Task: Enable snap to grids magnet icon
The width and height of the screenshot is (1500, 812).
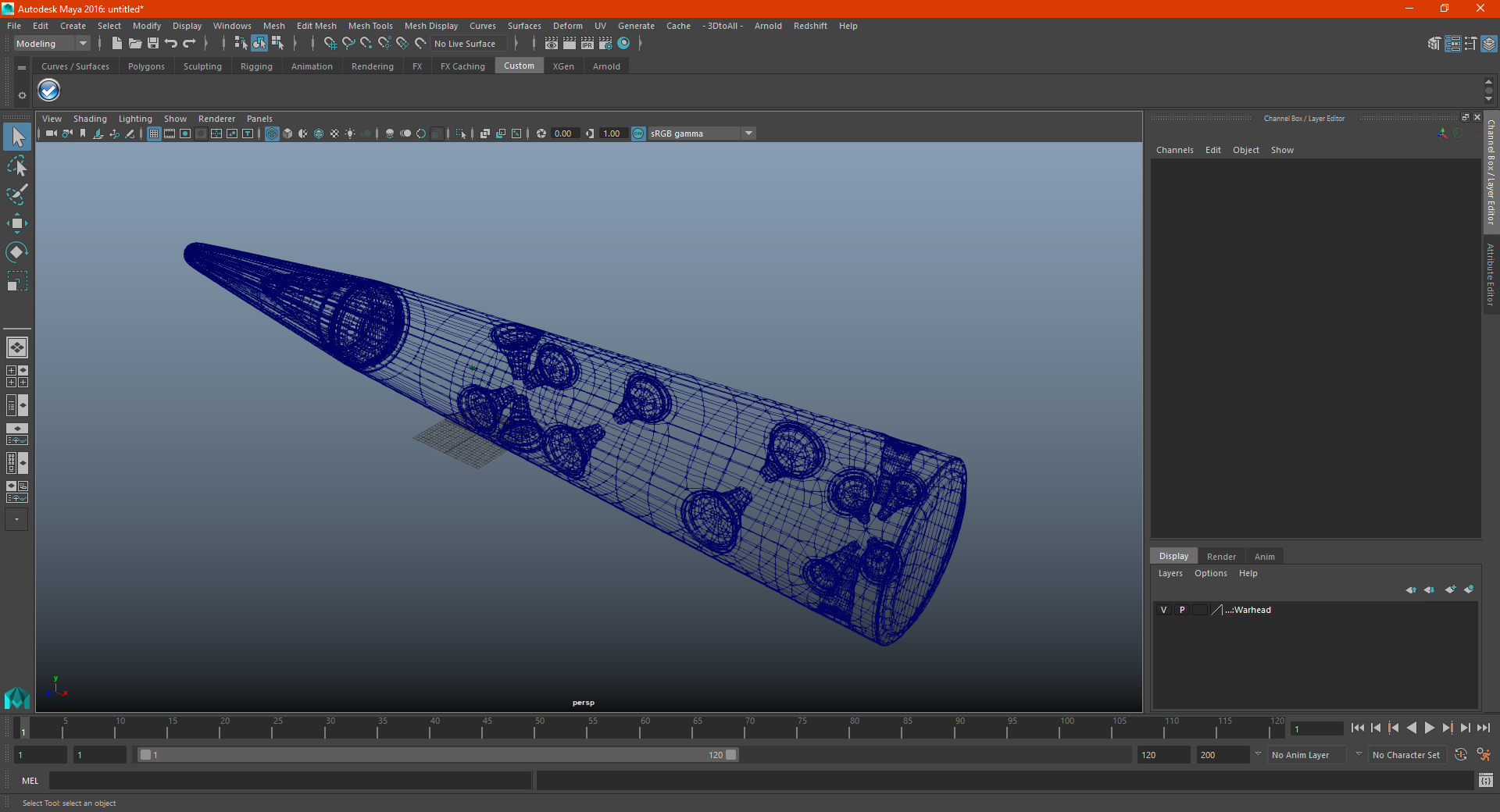Action: coord(330,44)
